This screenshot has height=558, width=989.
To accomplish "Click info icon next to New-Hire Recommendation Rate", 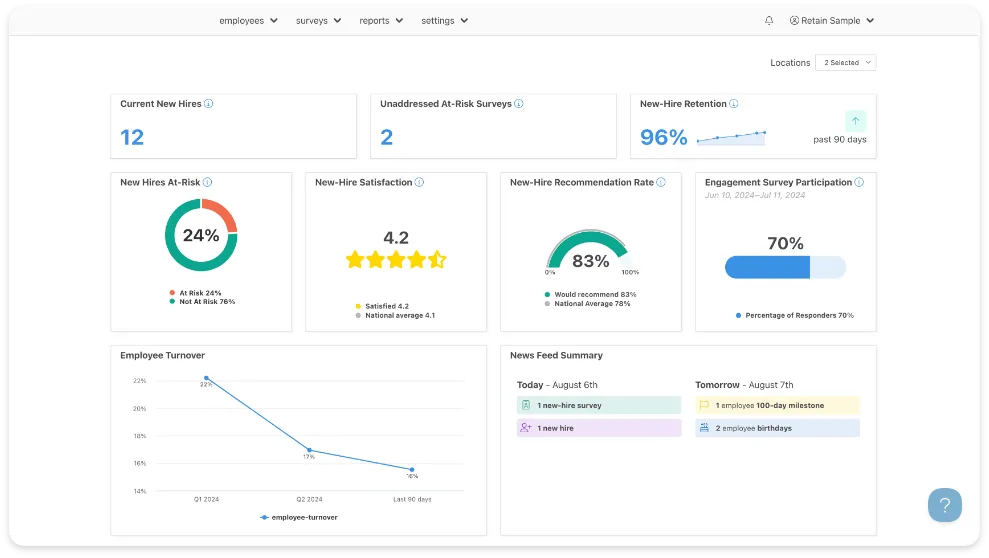I will 661,183.
